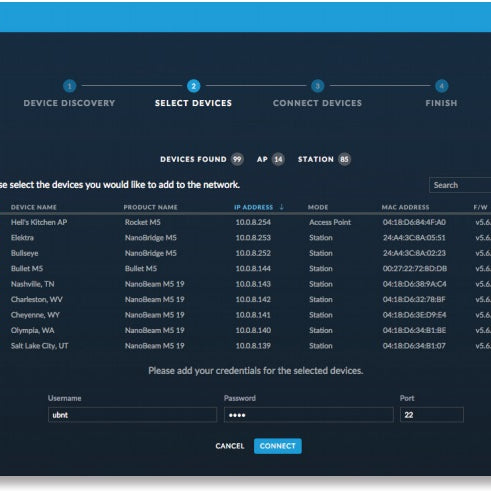The image size is (491, 491).
Task: Select the Olympia, WA device row
Action: click(245, 330)
